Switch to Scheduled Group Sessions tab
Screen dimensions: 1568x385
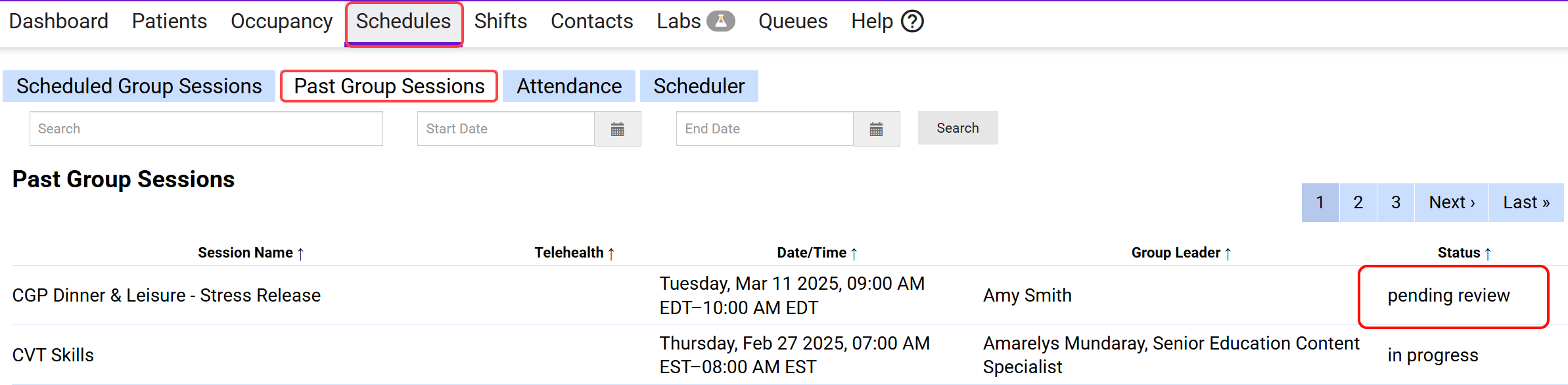tap(139, 86)
